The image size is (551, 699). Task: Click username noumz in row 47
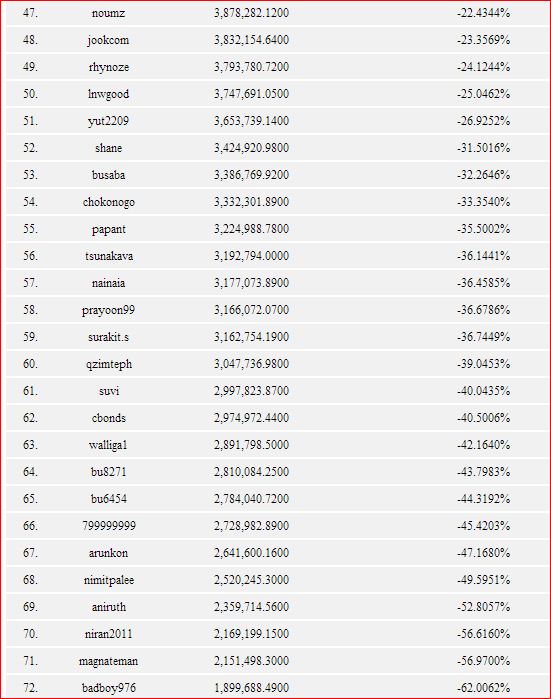pyautogui.click(x=108, y=13)
